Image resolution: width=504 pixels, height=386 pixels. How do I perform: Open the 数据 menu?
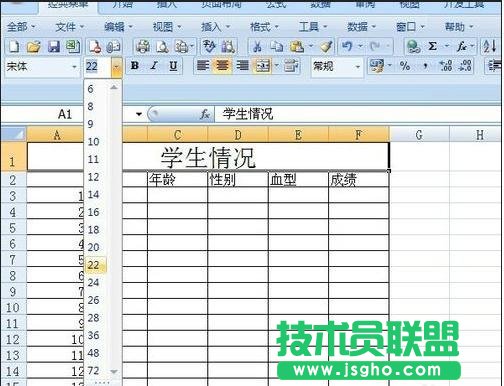pyautogui.click(x=361, y=27)
